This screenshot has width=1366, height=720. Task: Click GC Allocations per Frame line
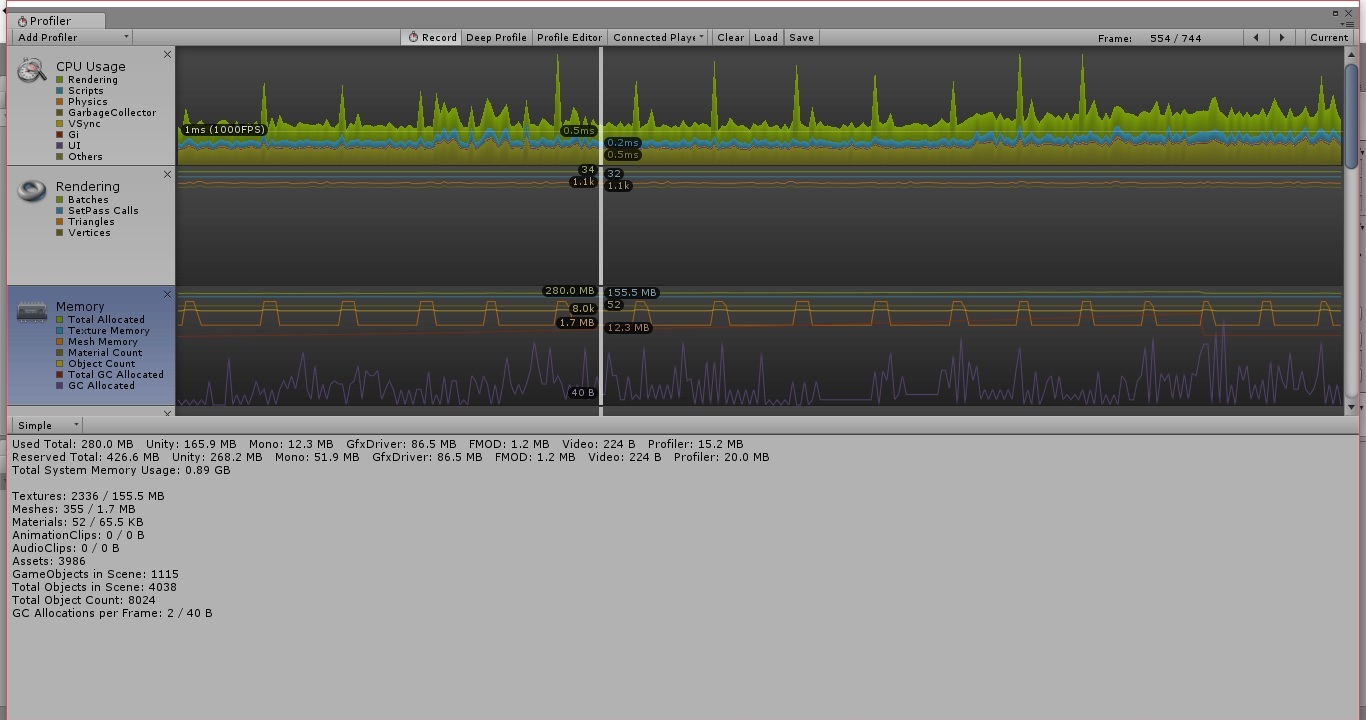click(112, 613)
